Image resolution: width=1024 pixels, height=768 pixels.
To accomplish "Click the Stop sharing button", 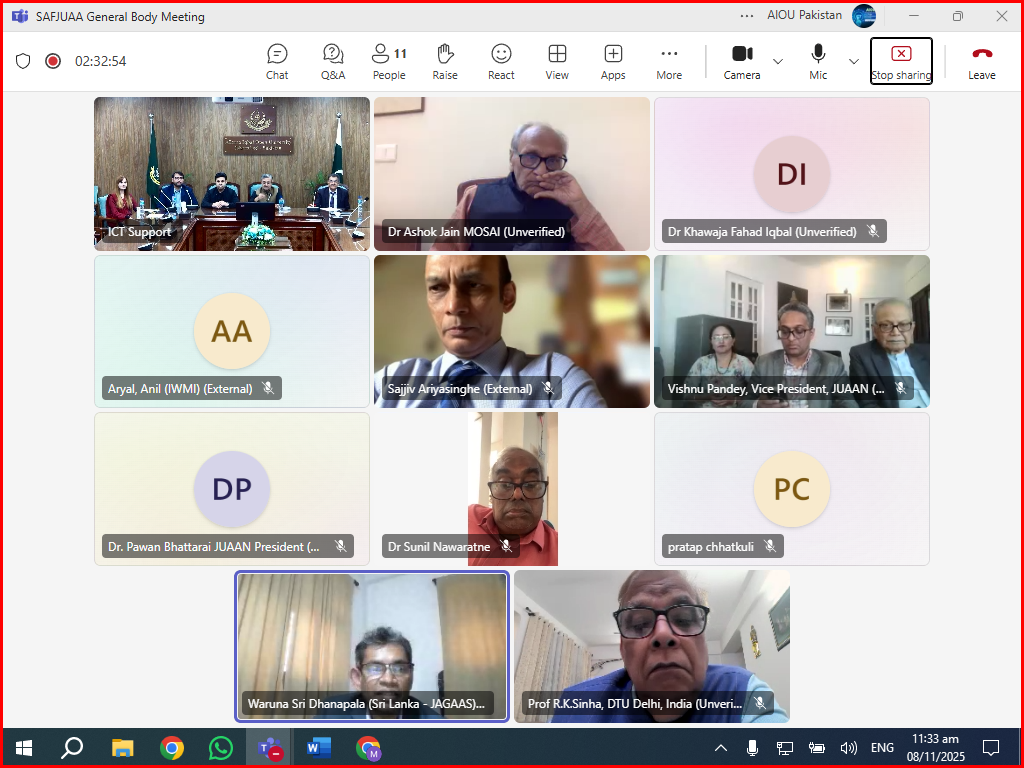I will 901,61.
